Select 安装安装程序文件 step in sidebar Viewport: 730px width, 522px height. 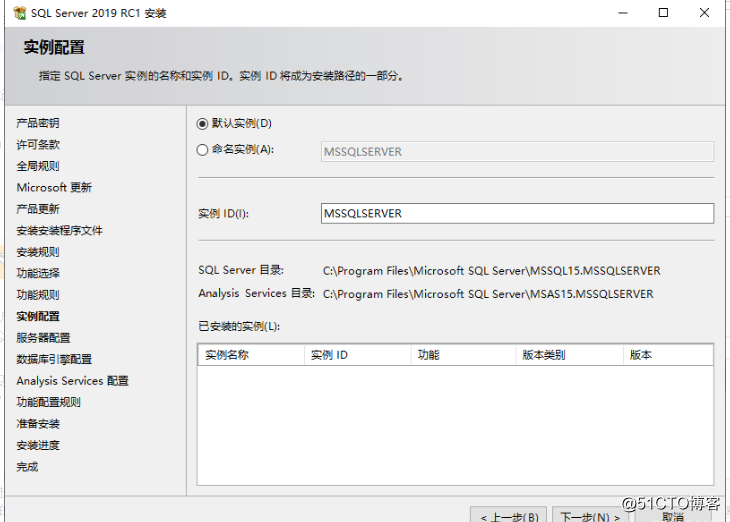click(x=59, y=230)
